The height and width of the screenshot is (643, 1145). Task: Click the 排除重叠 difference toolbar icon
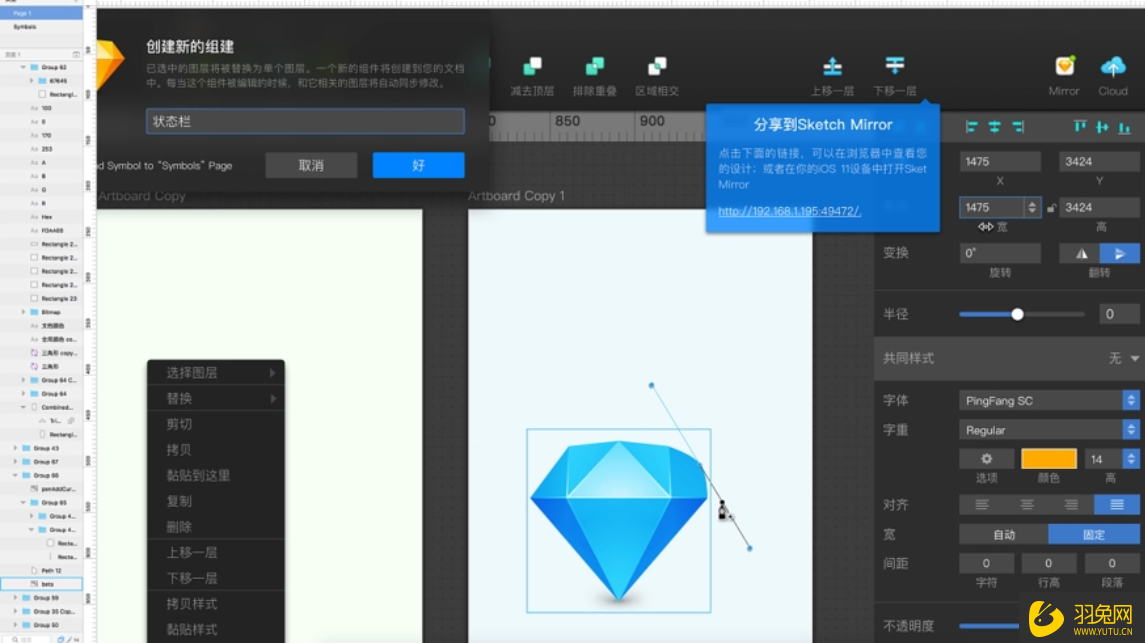pyautogui.click(x=594, y=66)
